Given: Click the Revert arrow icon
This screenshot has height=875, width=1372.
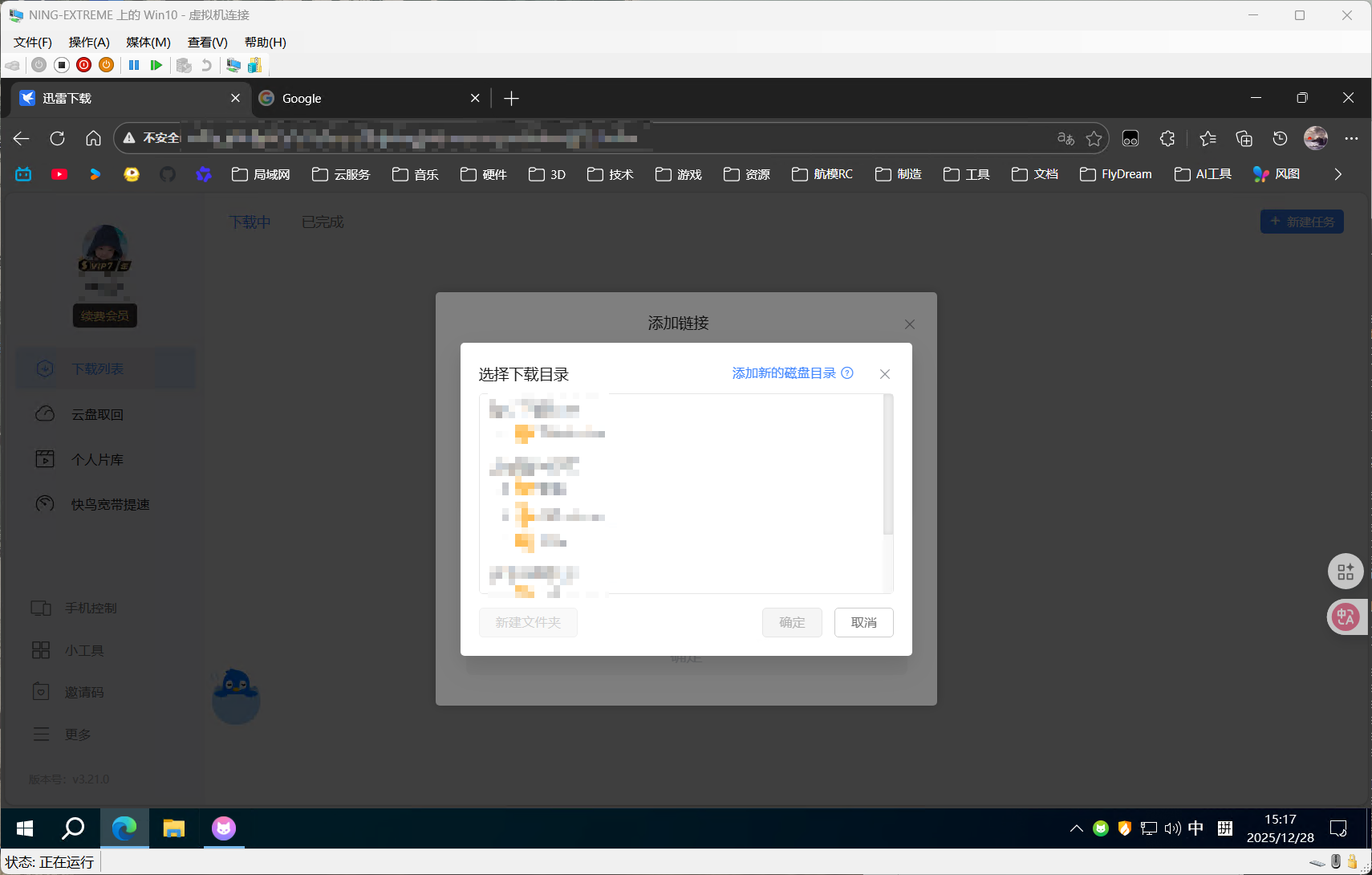Looking at the screenshot, I should click(x=206, y=65).
